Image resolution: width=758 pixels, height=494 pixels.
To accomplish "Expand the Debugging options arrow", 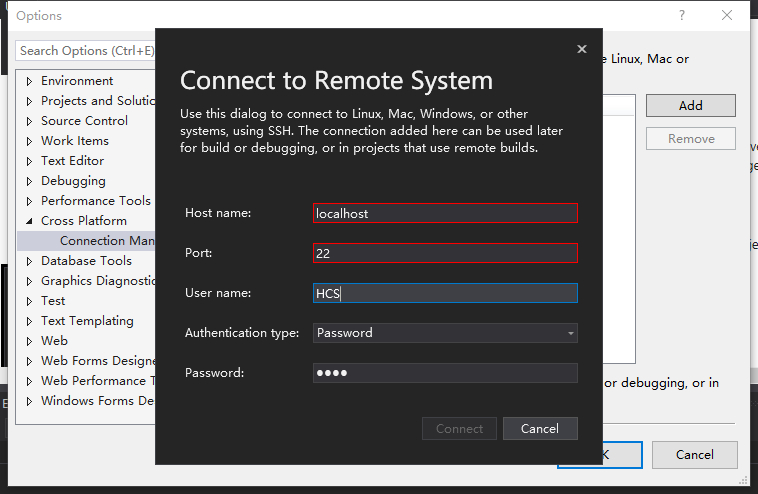I will click(x=30, y=181).
